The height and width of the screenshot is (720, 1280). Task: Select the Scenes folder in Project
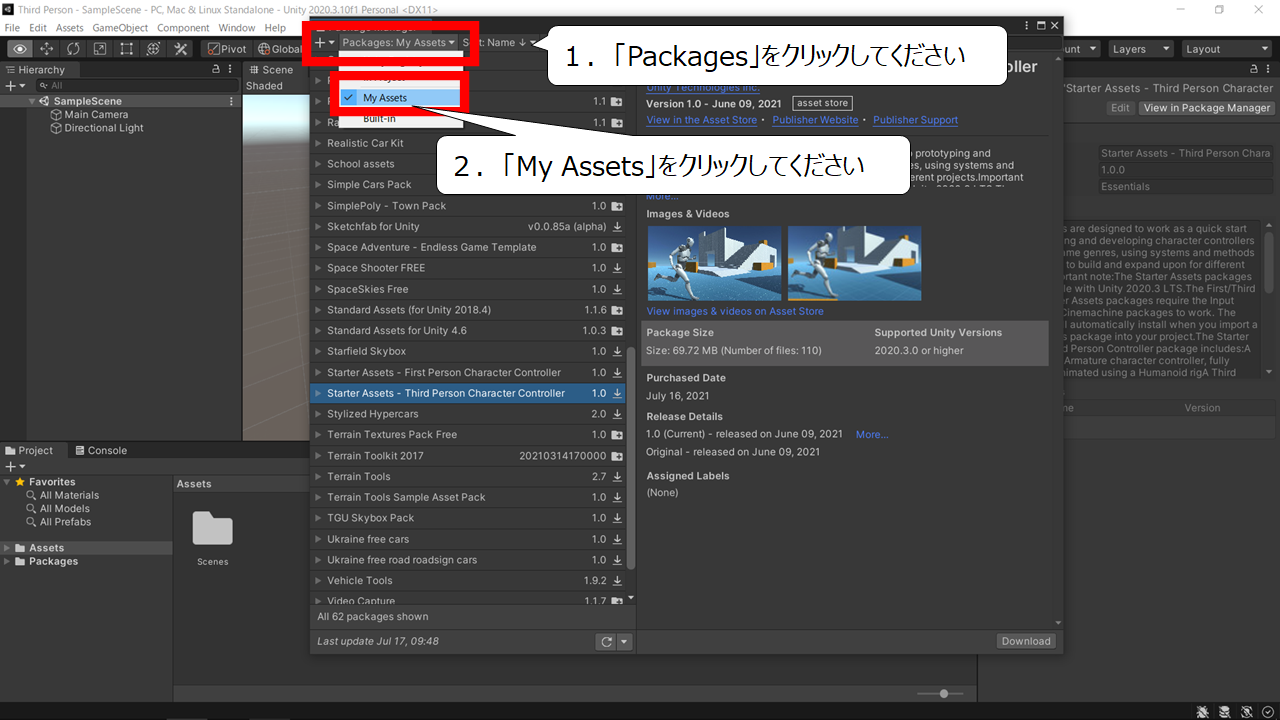click(212, 539)
